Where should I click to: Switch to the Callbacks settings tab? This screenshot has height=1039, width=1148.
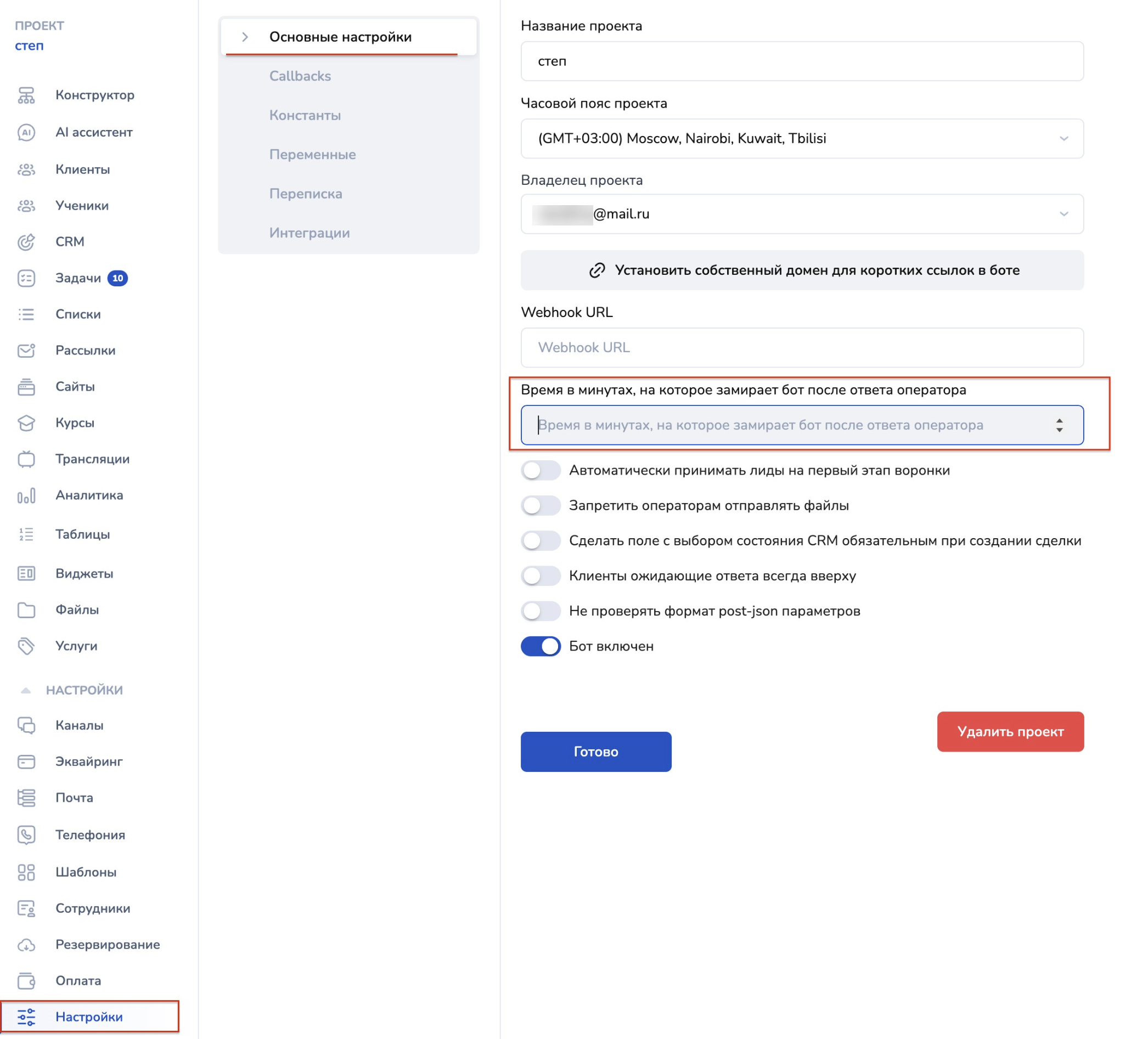coord(300,76)
